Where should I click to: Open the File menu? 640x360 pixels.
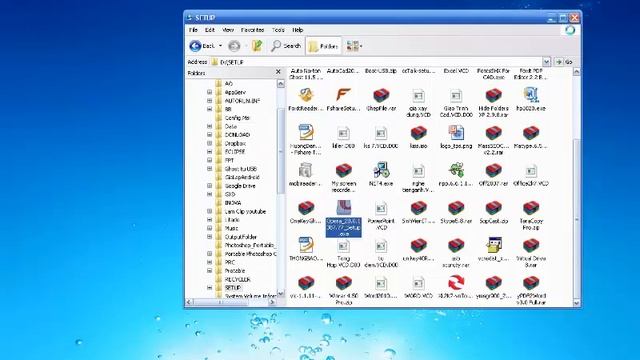click(193, 30)
